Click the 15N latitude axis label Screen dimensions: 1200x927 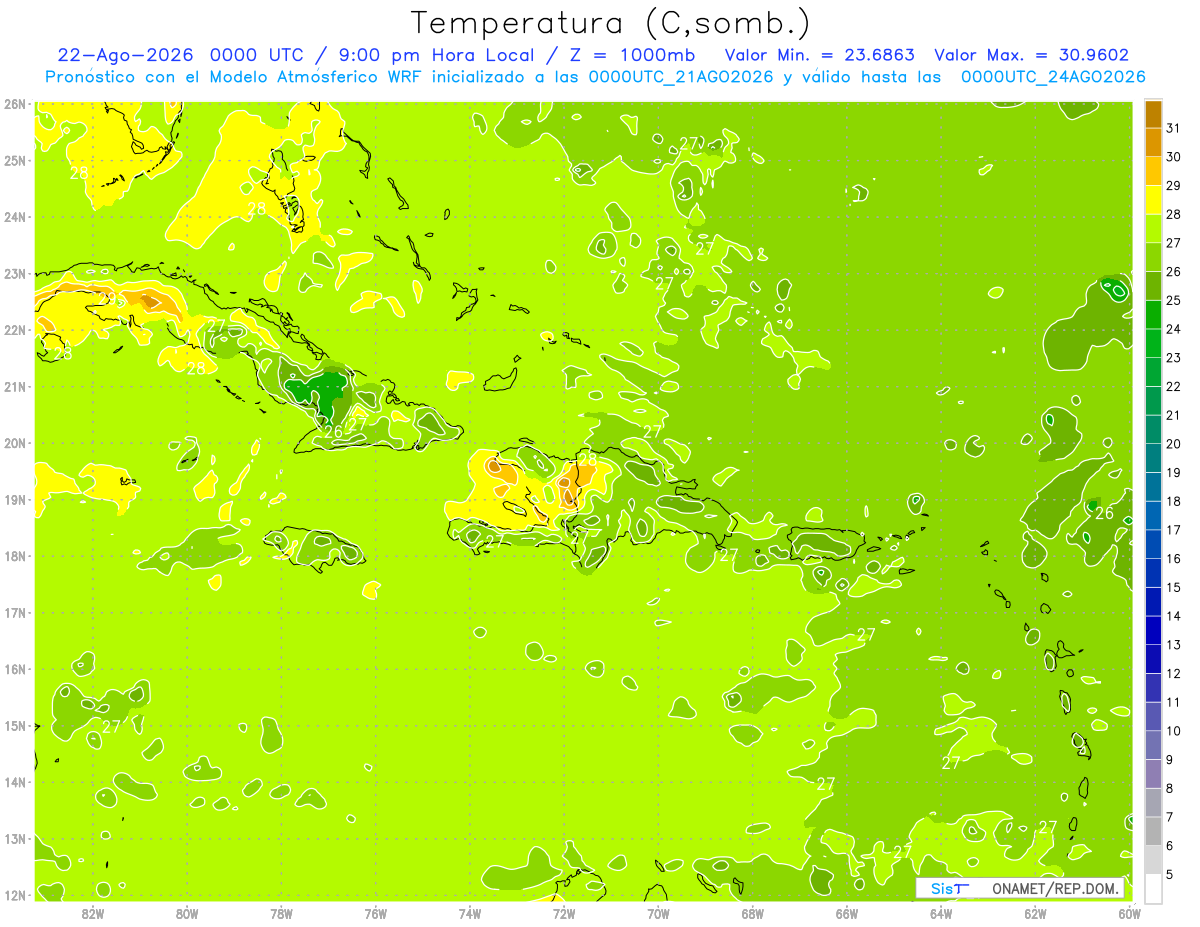click(x=15, y=726)
